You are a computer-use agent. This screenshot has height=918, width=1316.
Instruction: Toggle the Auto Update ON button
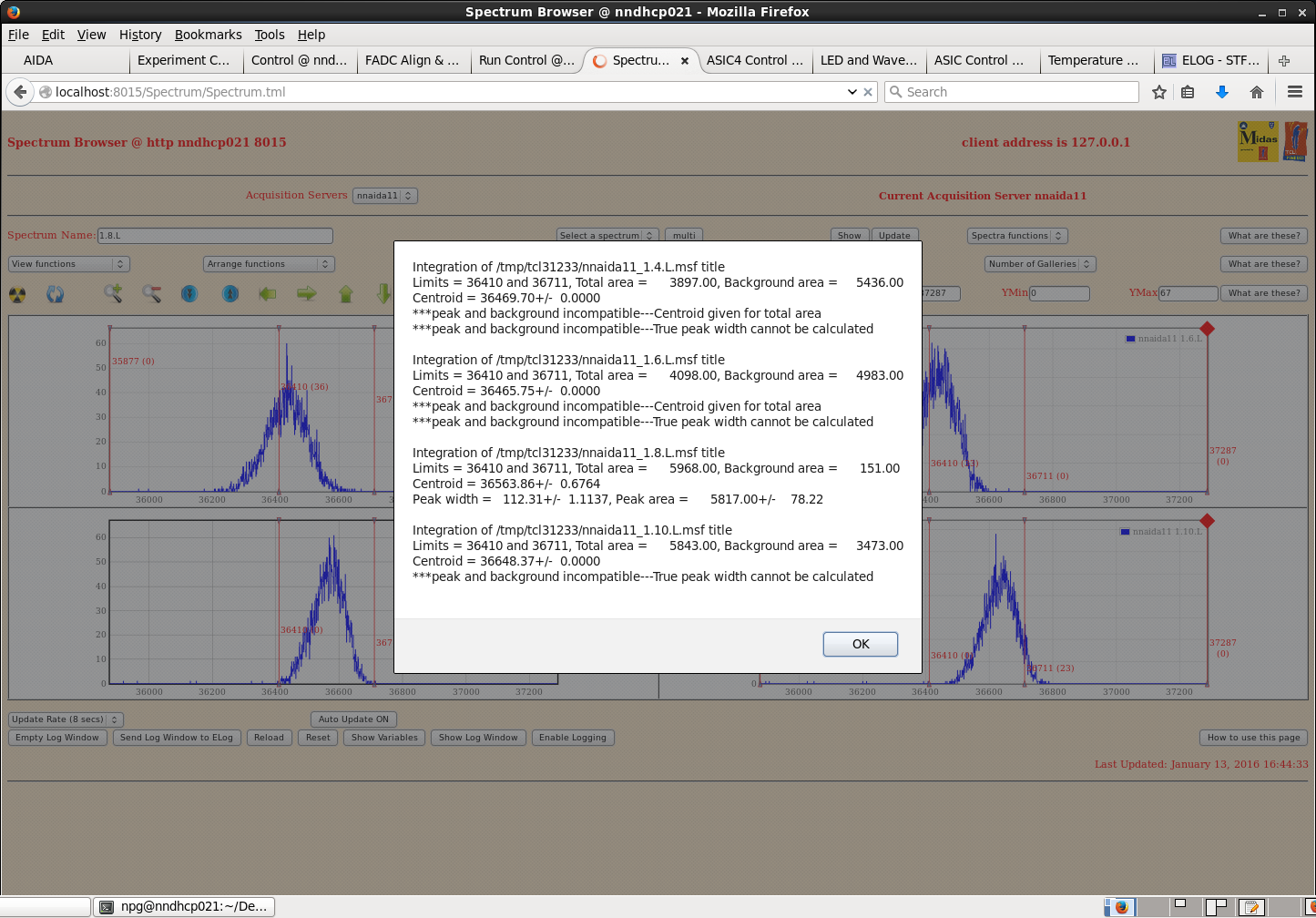[353, 719]
